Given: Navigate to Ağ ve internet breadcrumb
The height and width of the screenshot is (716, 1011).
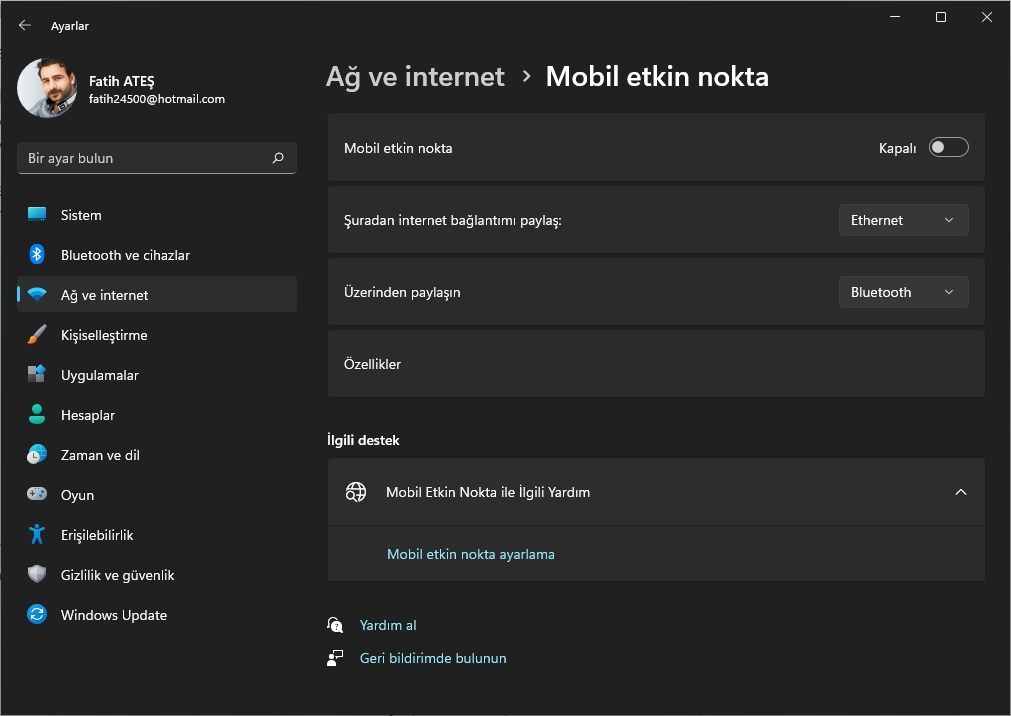Looking at the screenshot, I should (x=415, y=76).
